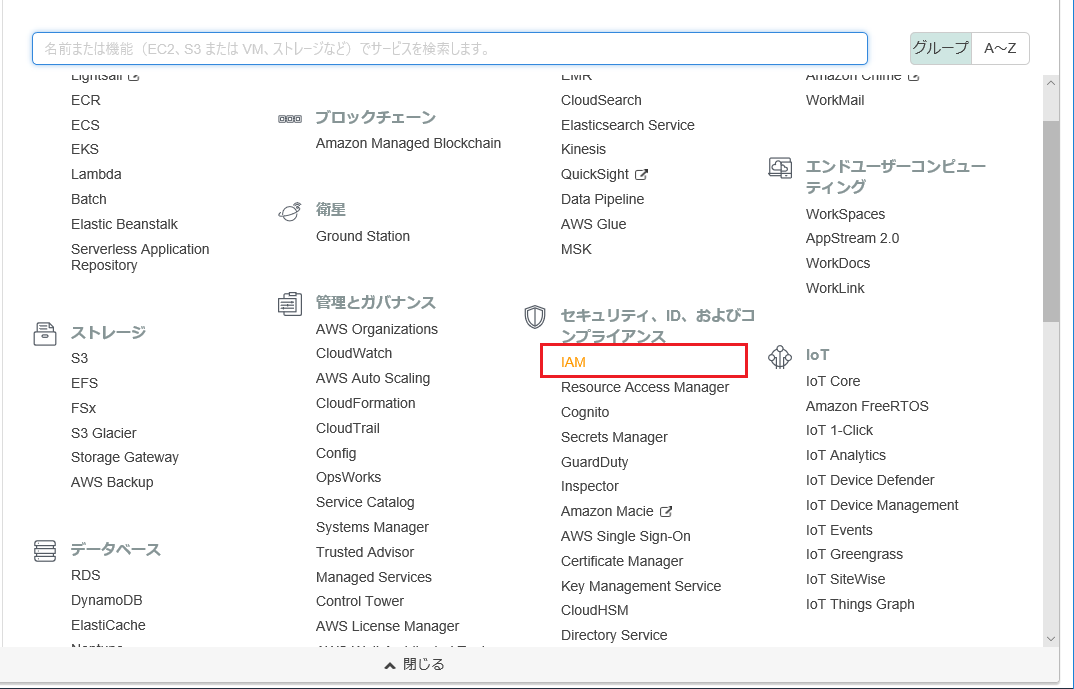Open Certificate Manager
1074x689 pixels.
pyautogui.click(x=622, y=562)
